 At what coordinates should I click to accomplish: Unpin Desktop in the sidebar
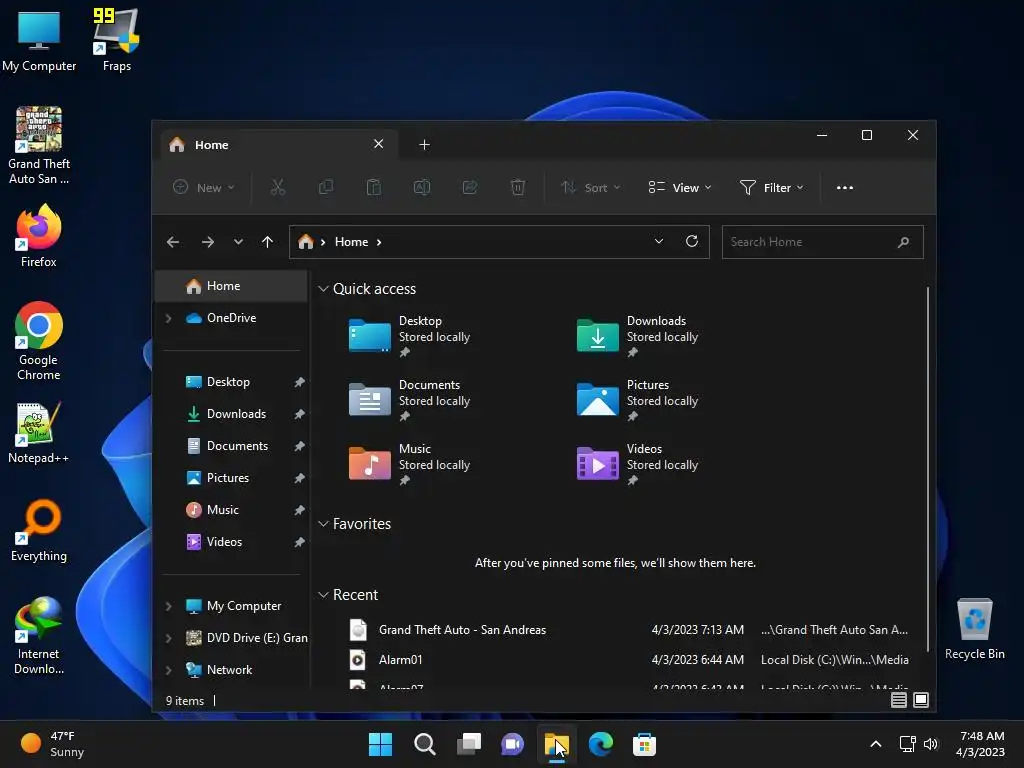click(299, 382)
